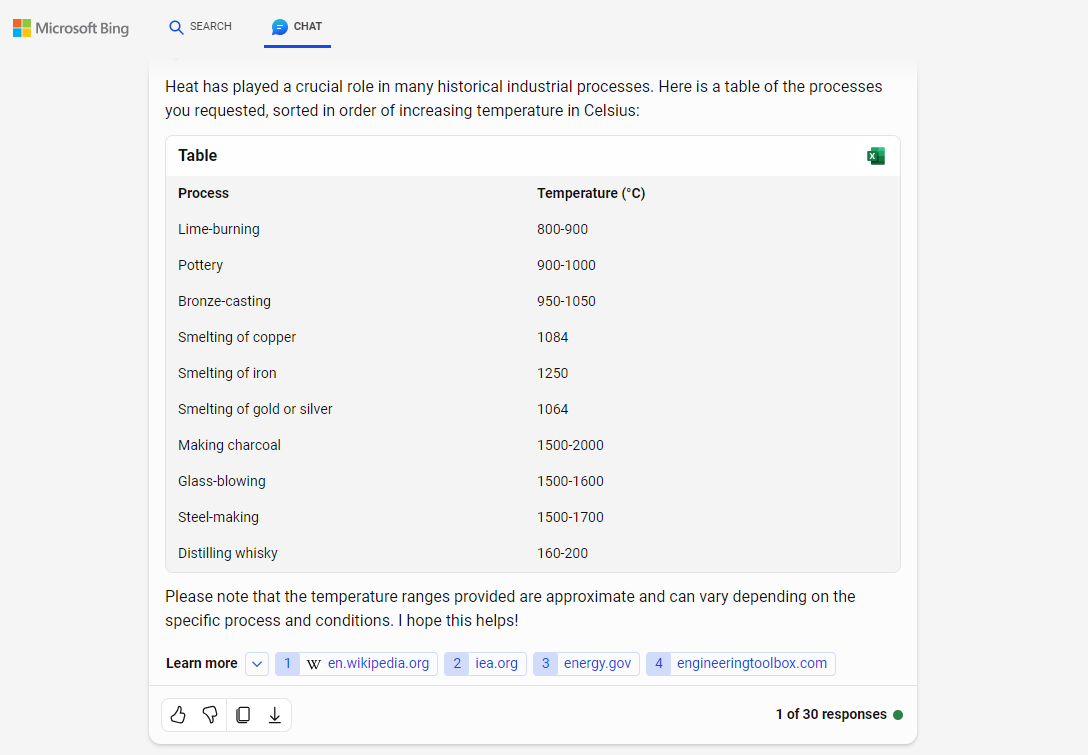
Task: Click the green response status dot
Action: (898, 715)
